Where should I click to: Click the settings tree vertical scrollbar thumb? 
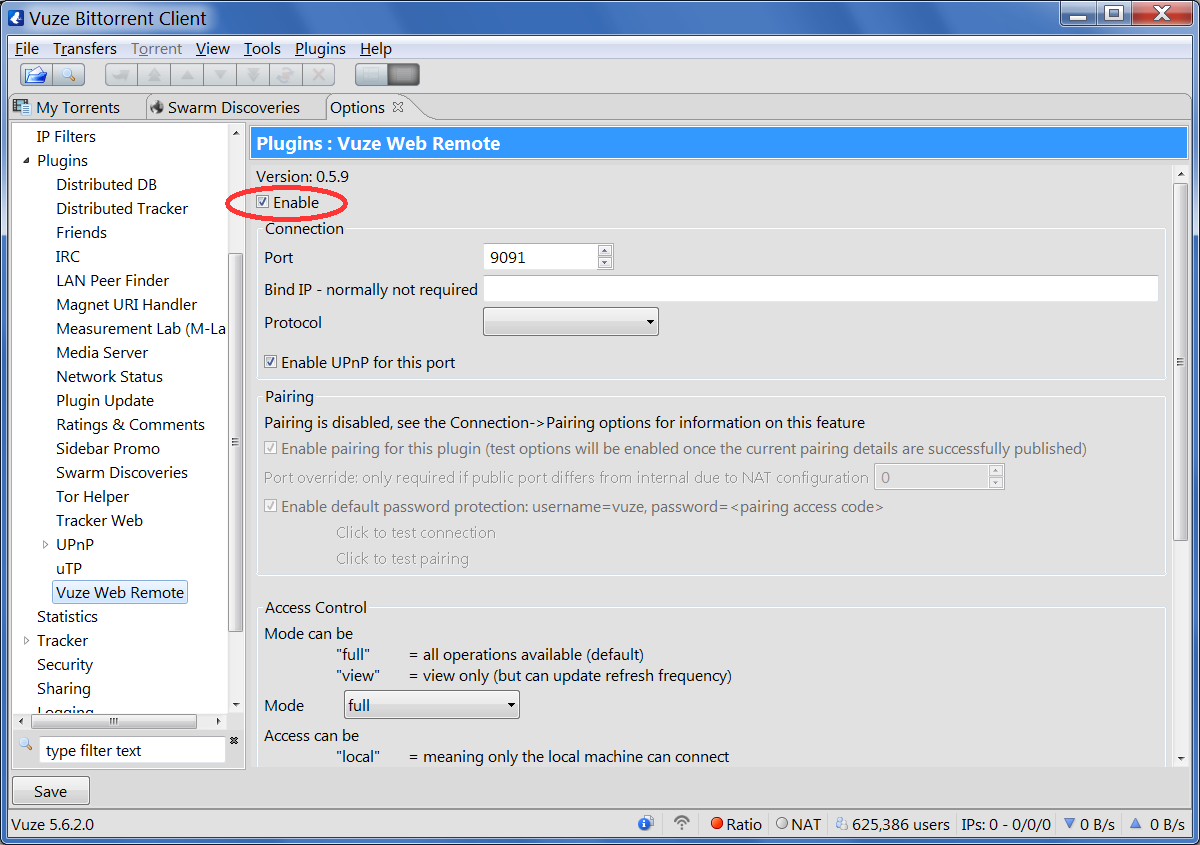(x=236, y=441)
